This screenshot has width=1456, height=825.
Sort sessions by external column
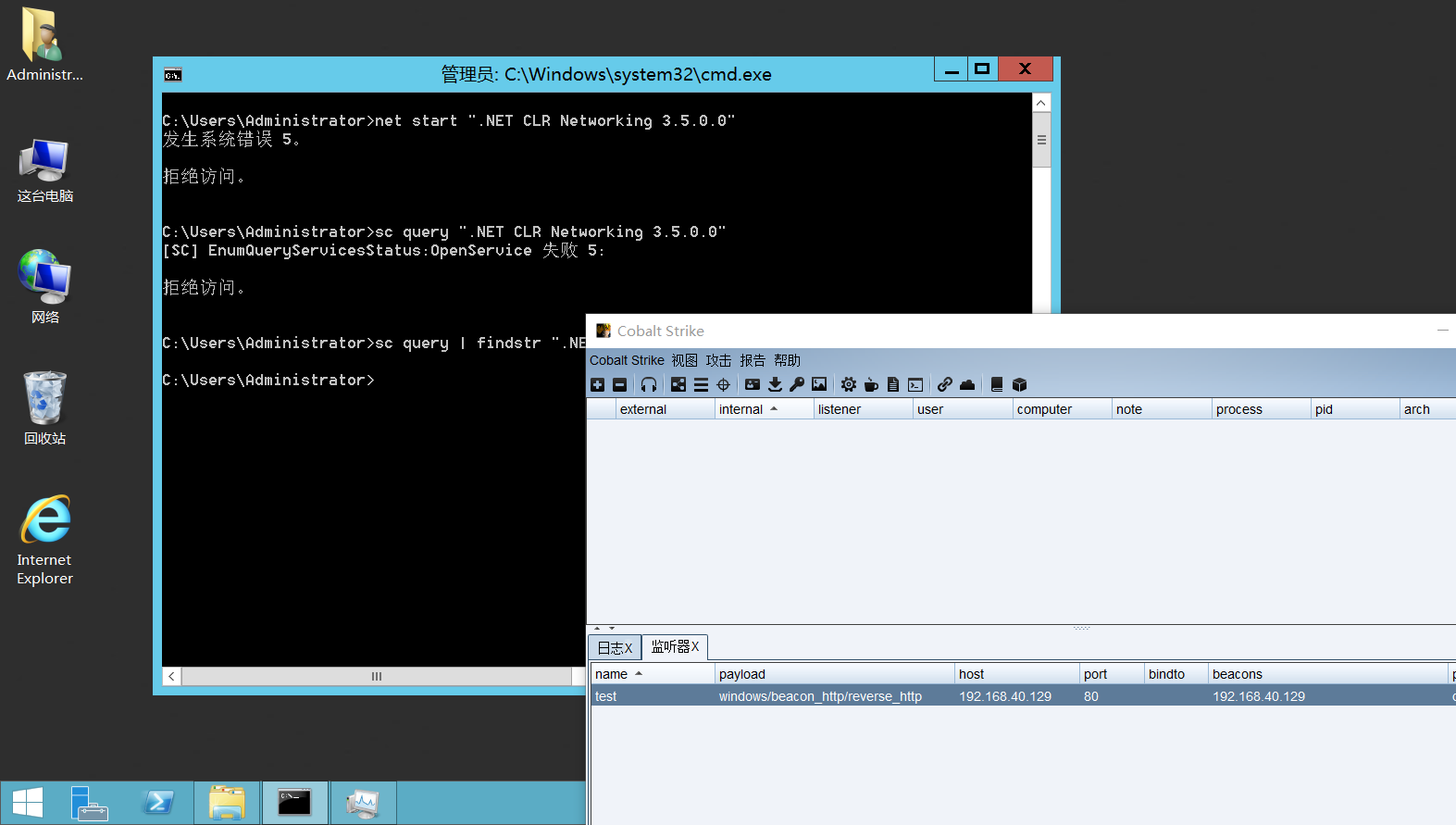point(665,409)
